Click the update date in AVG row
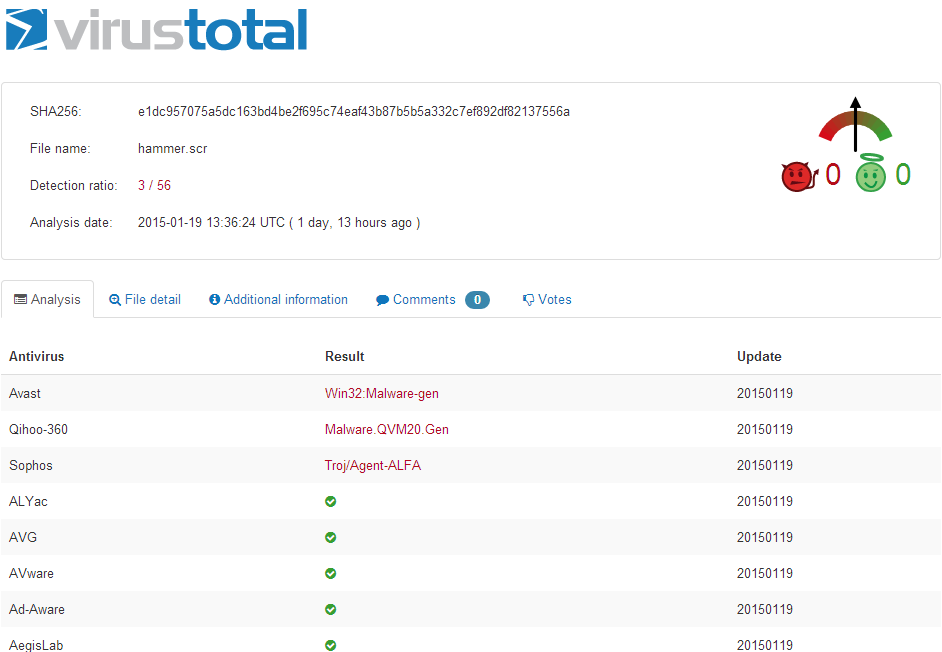Viewport: 942px width, 652px height. [x=765, y=537]
